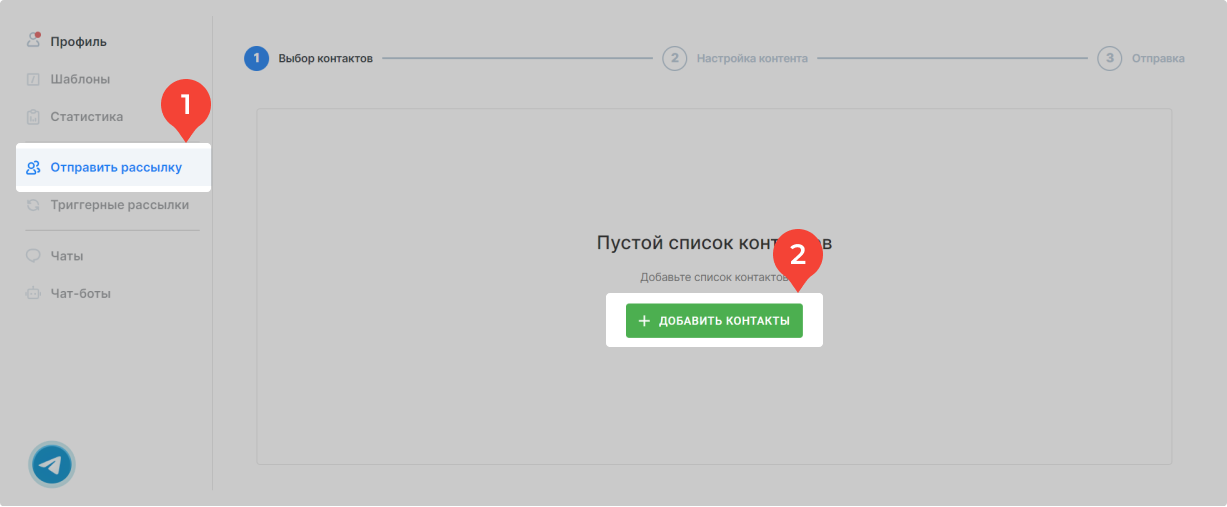Open the round Telegram floating button
Viewport: 1227px width, 507px height.
(x=52, y=464)
